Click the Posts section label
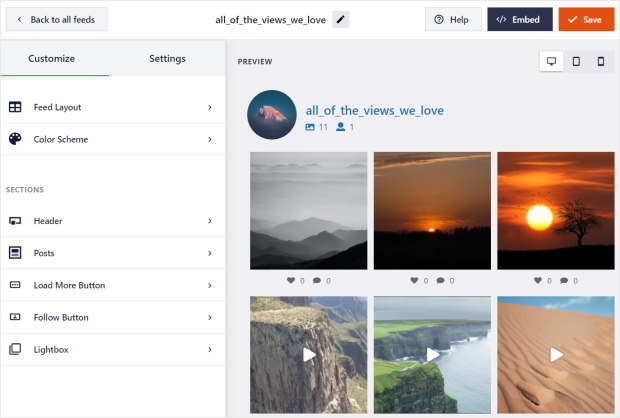The height and width of the screenshot is (418, 620). click(44, 253)
